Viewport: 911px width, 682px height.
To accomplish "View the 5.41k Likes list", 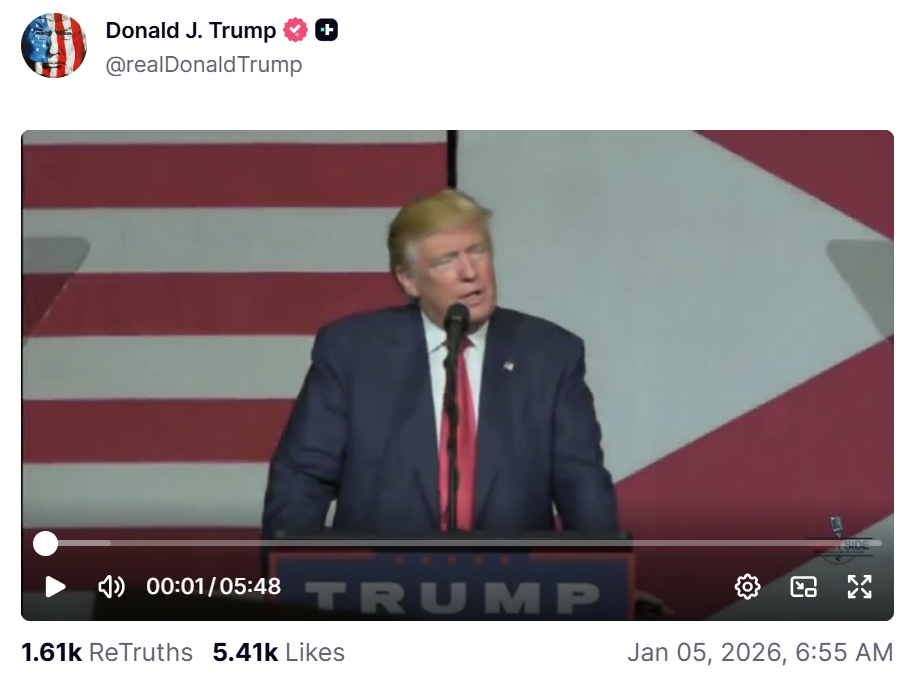I will (278, 652).
